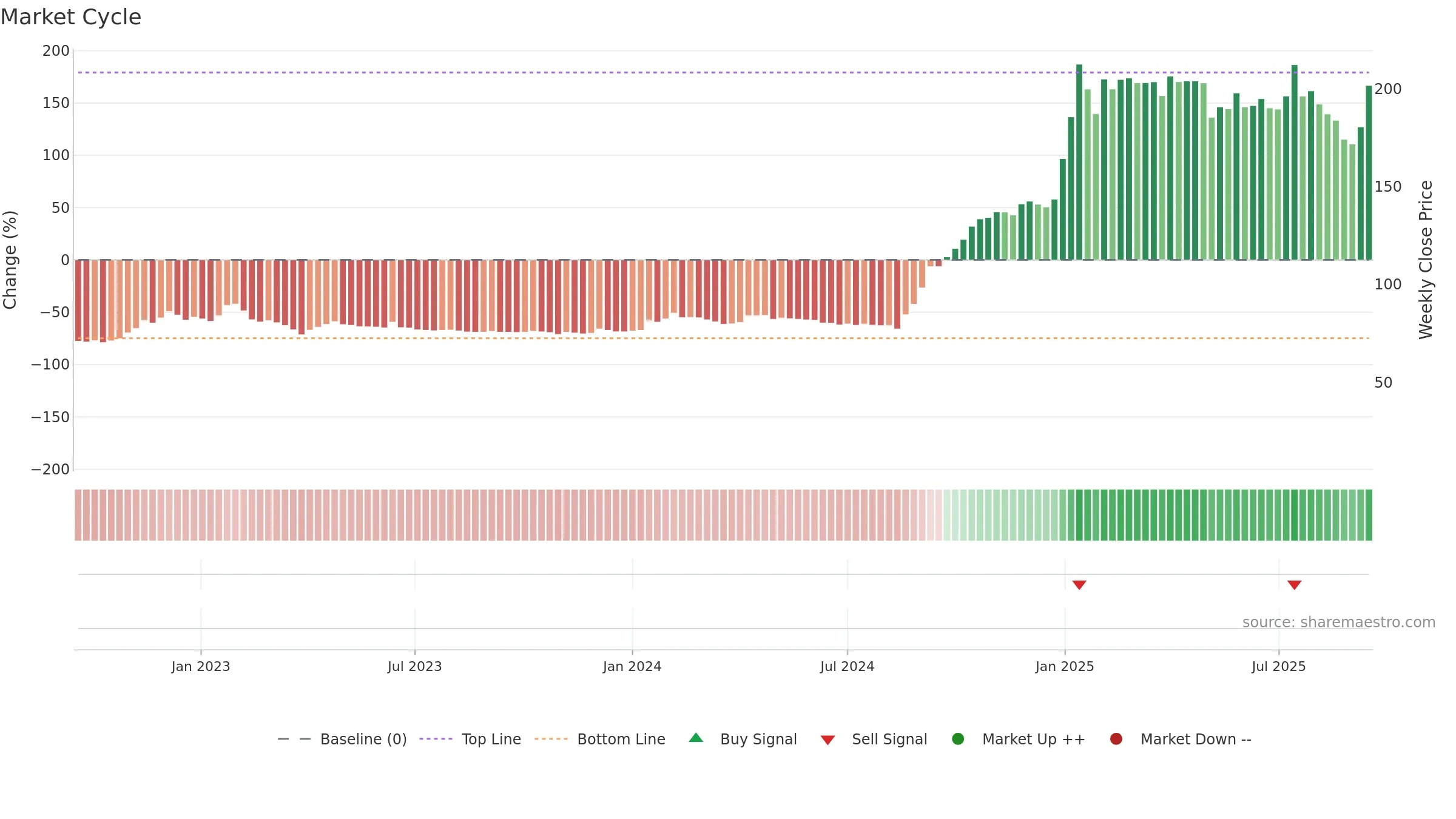Click the green Buy Signal triangle icon
The image size is (1456, 819).
pyautogui.click(x=696, y=738)
